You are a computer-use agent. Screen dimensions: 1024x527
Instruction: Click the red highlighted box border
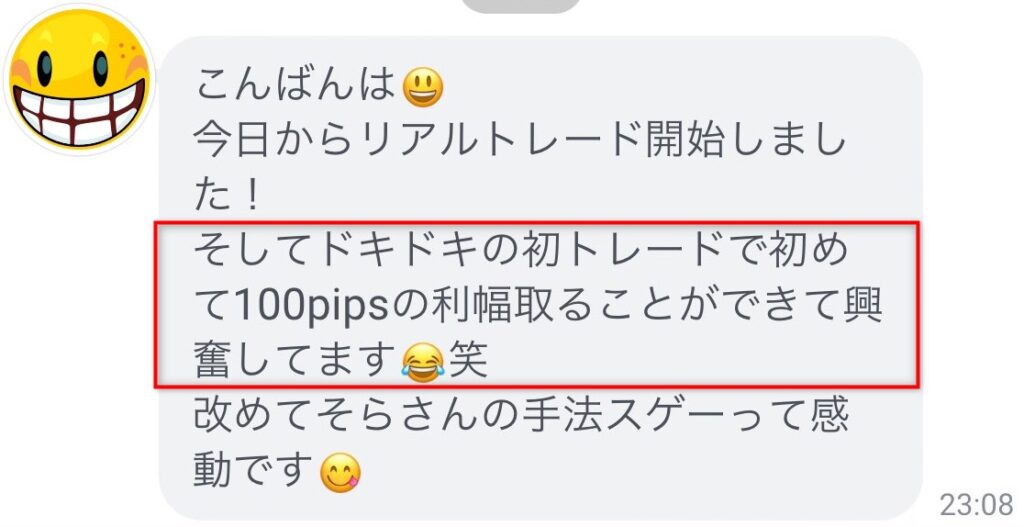[537, 223]
